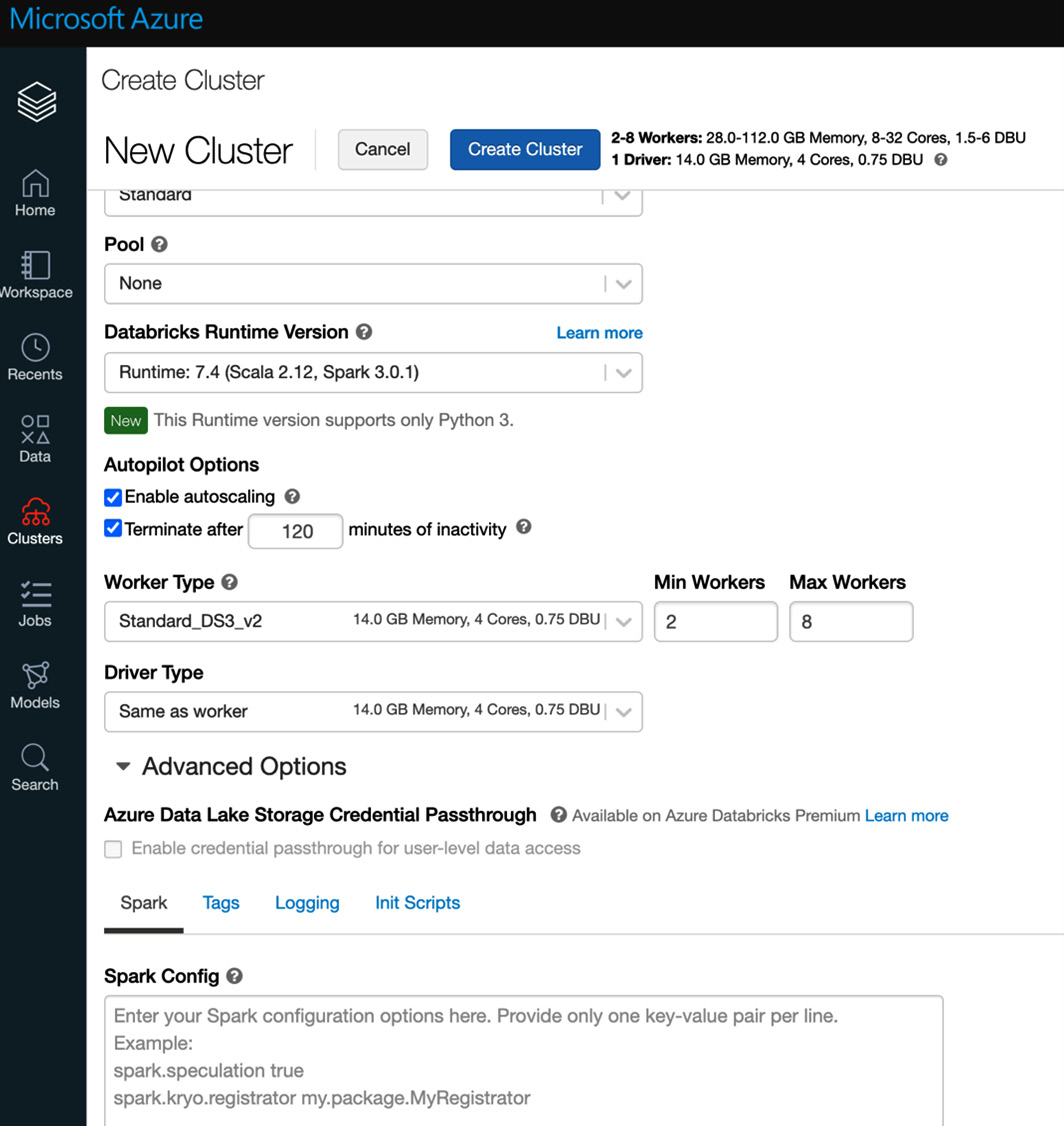
Task: Click help icon beside Databricks Runtime Version
Action: click(364, 332)
